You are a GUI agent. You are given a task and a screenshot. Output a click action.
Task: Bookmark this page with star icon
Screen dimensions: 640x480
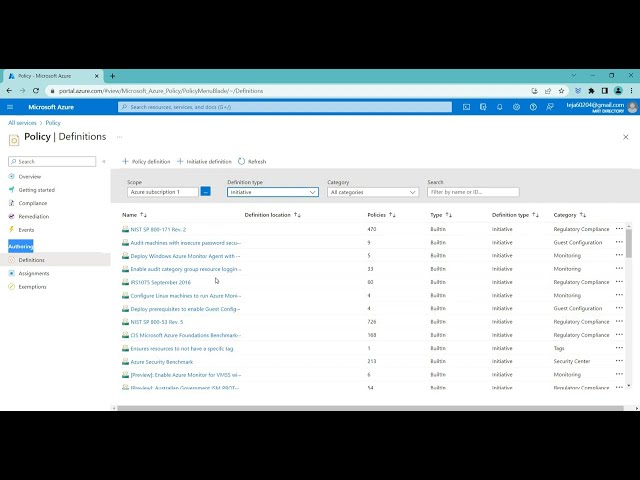click(561, 91)
